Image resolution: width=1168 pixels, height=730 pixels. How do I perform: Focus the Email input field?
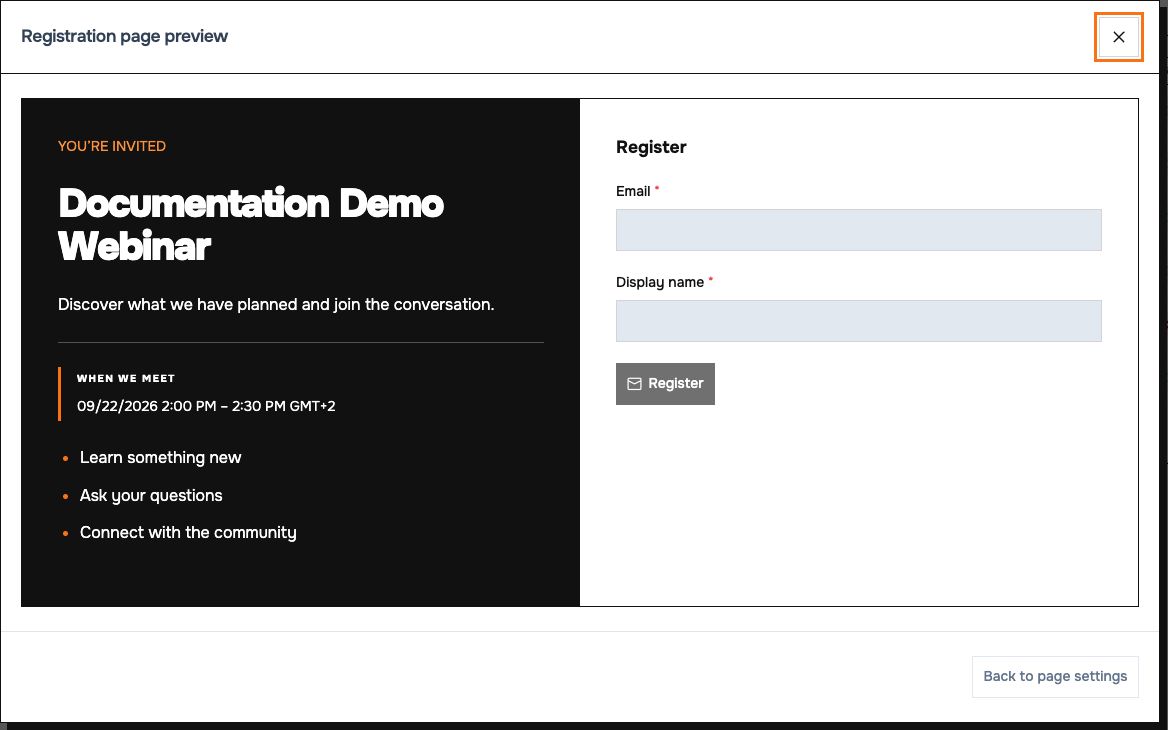(858, 229)
